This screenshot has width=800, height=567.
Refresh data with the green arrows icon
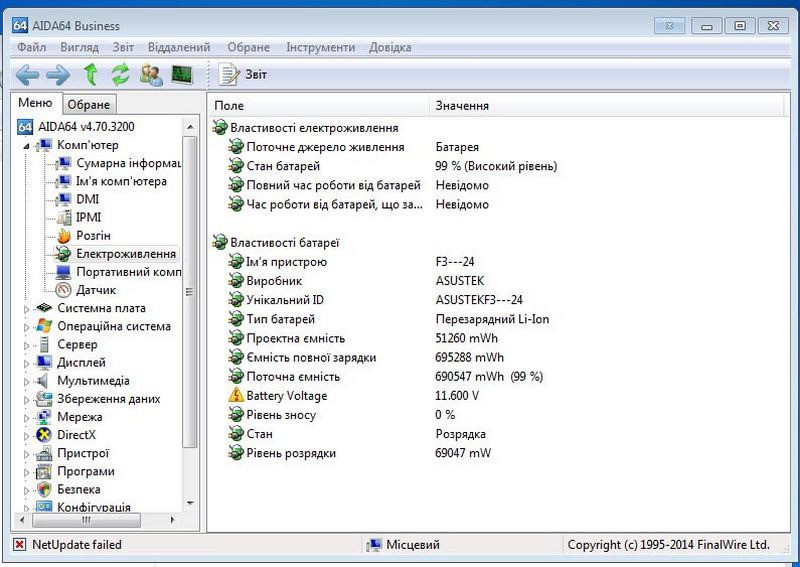pyautogui.click(x=121, y=75)
